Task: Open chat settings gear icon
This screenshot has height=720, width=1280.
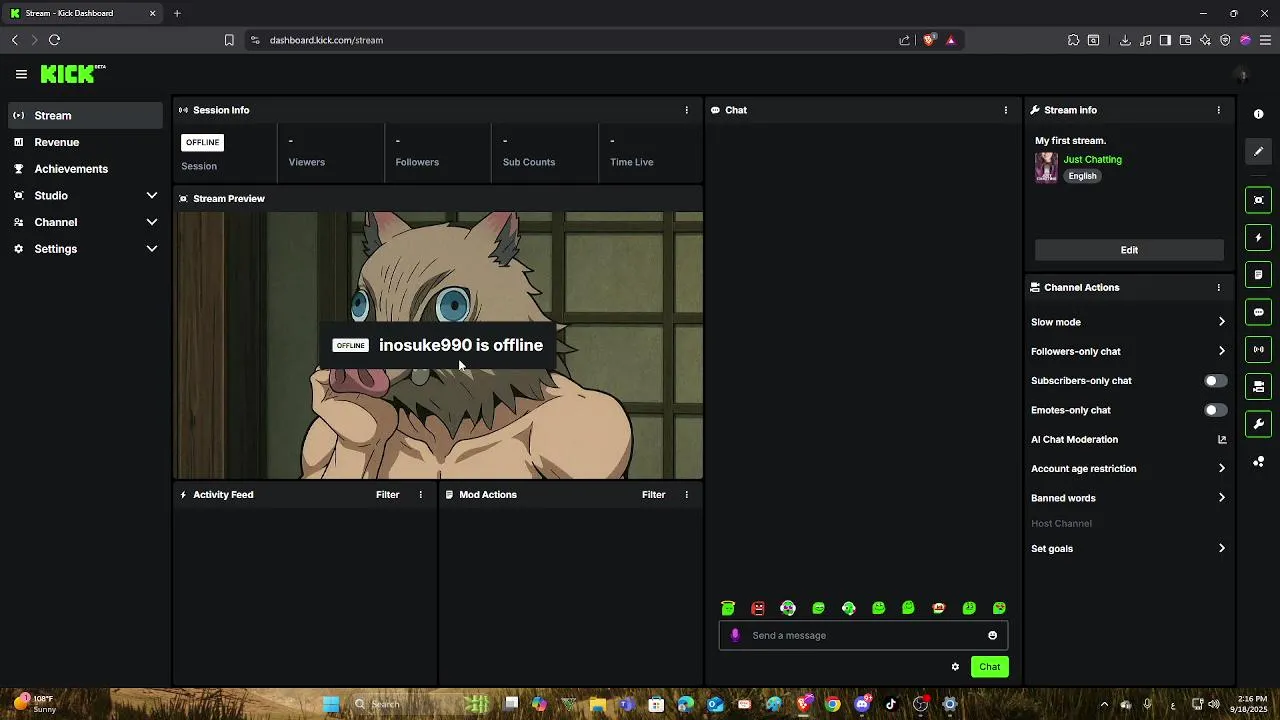Action: point(955,667)
